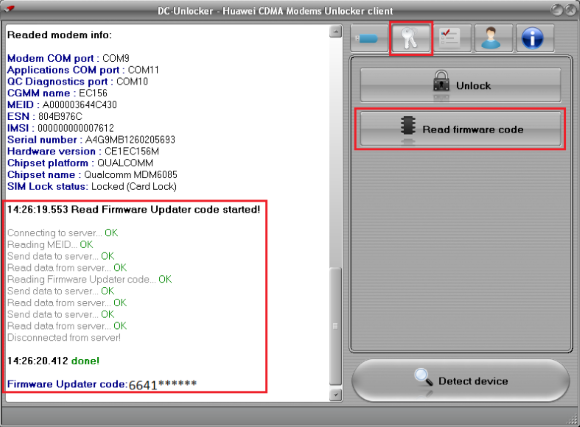This screenshot has width=580, height=427.
Task: Minimize the DC-Unlocker window
Action: click(x=557, y=10)
